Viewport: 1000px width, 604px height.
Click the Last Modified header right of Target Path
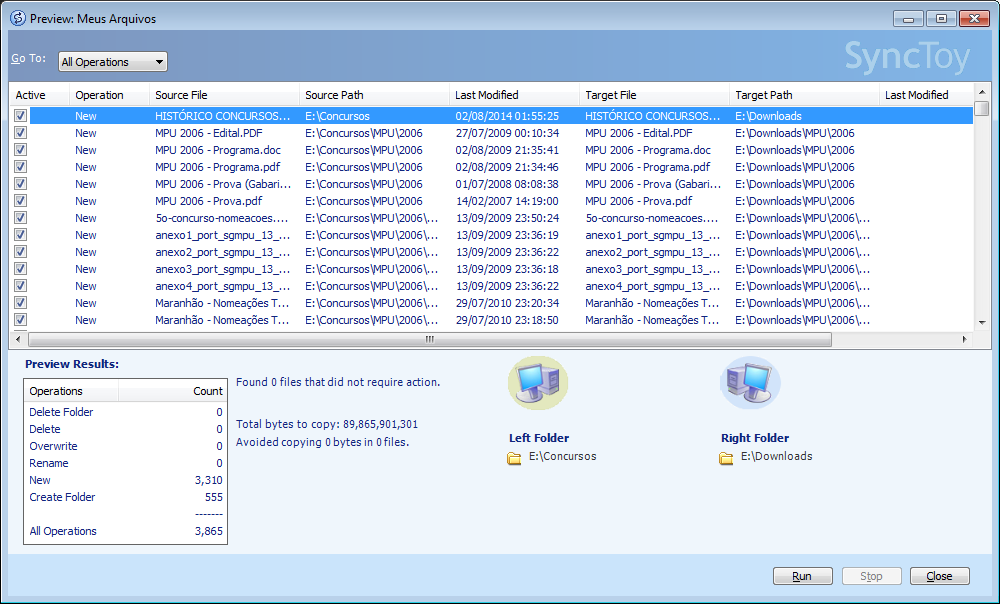coord(927,95)
